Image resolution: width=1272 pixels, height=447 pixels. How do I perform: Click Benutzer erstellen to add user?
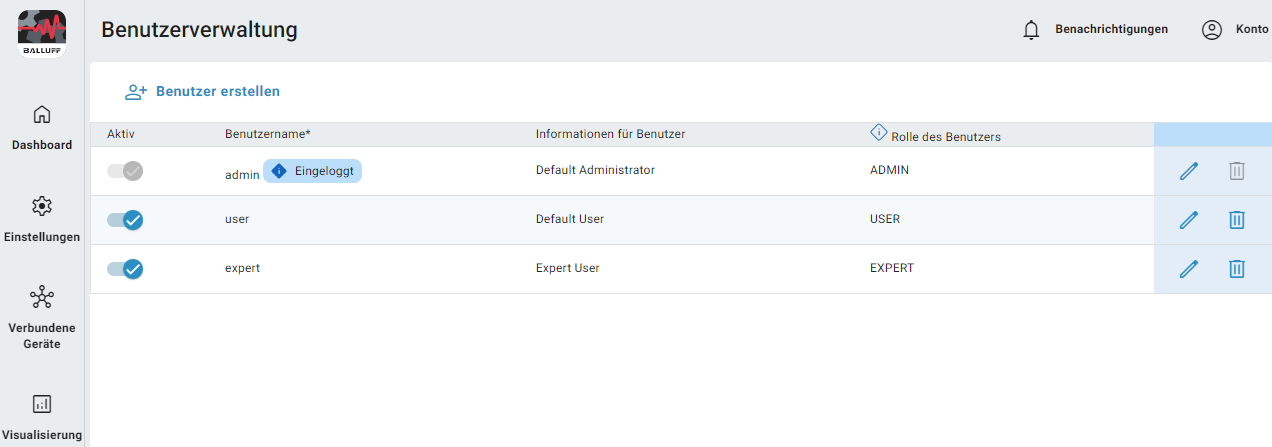(202, 91)
